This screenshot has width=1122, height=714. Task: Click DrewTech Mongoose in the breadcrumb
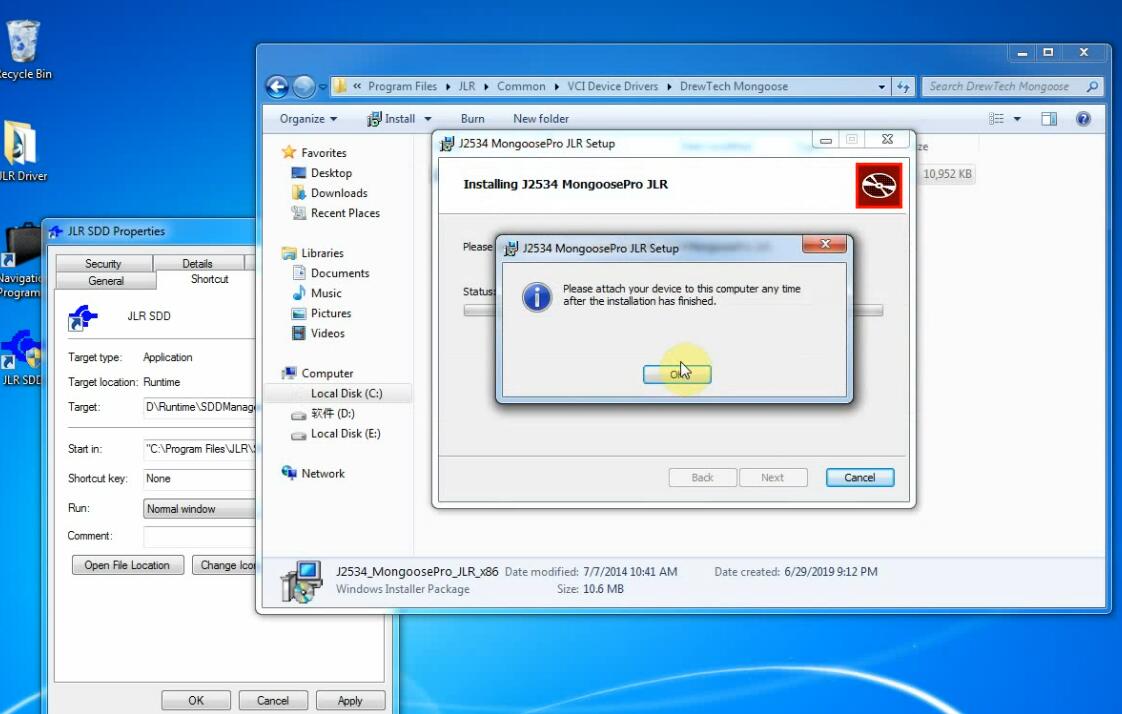tap(733, 87)
